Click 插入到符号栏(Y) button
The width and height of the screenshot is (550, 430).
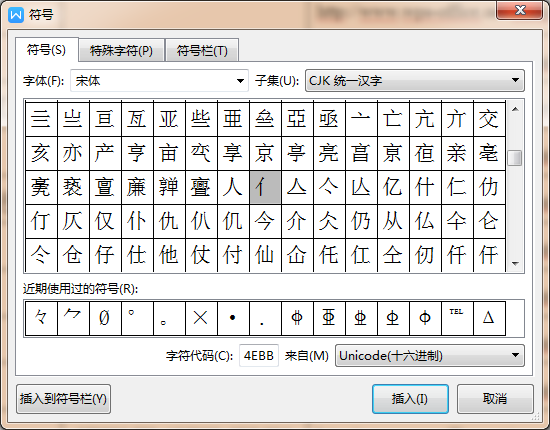[63, 399]
